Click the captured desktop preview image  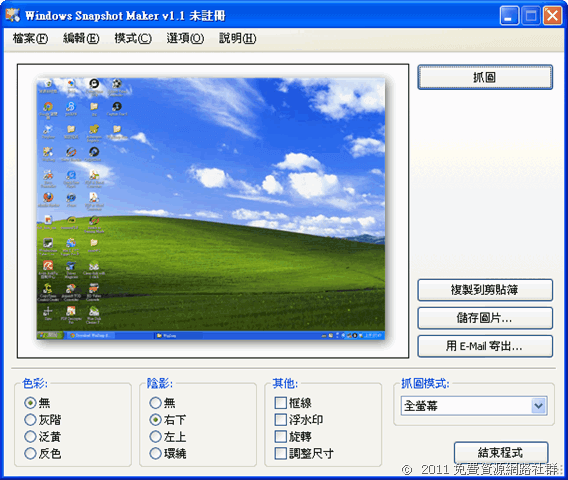pyautogui.click(x=211, y=209)
